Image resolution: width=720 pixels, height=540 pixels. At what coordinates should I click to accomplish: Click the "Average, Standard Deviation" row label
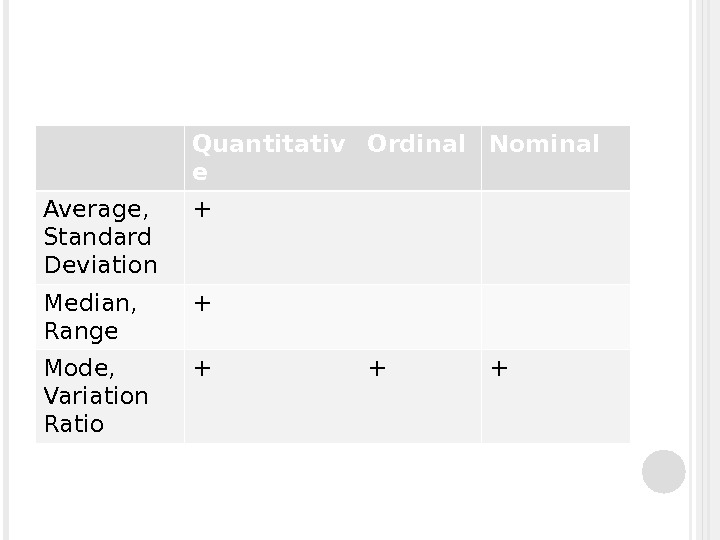[100, 237]
